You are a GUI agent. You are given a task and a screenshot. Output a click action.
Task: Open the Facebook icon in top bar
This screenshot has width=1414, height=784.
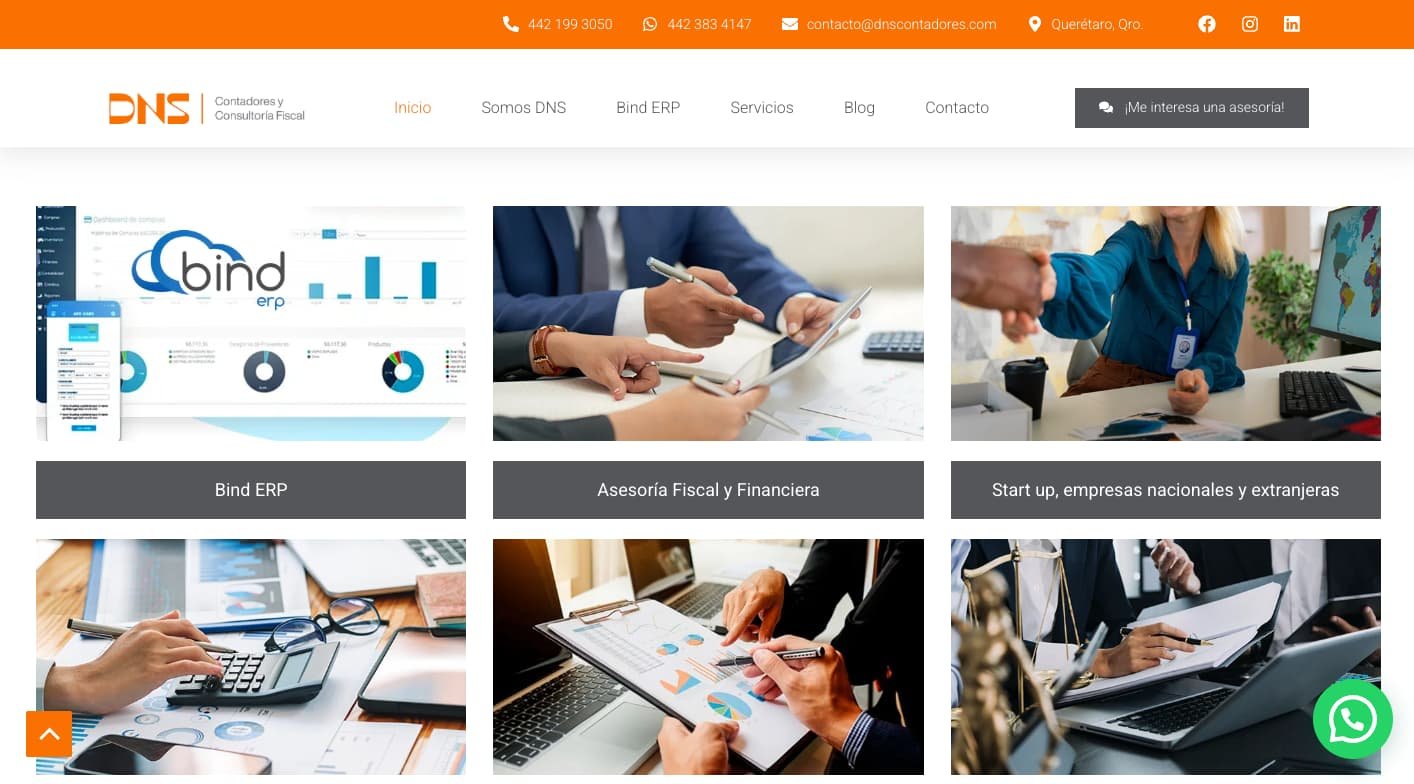(x=1207, y=24)
